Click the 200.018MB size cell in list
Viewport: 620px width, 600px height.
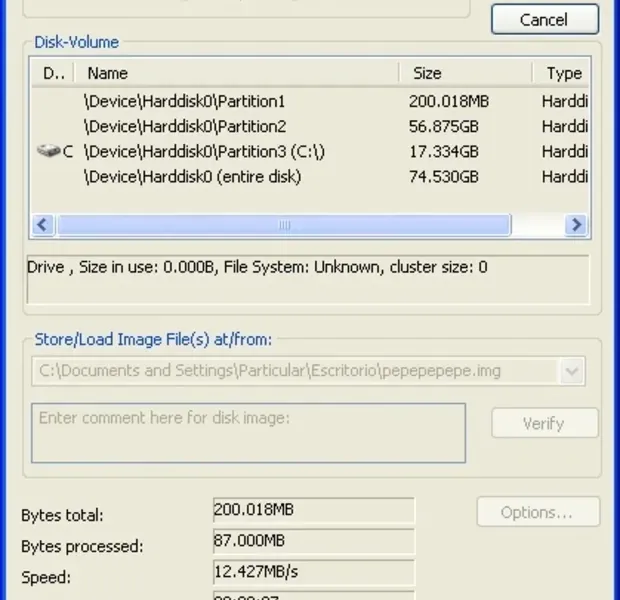[x=449, y=102]
